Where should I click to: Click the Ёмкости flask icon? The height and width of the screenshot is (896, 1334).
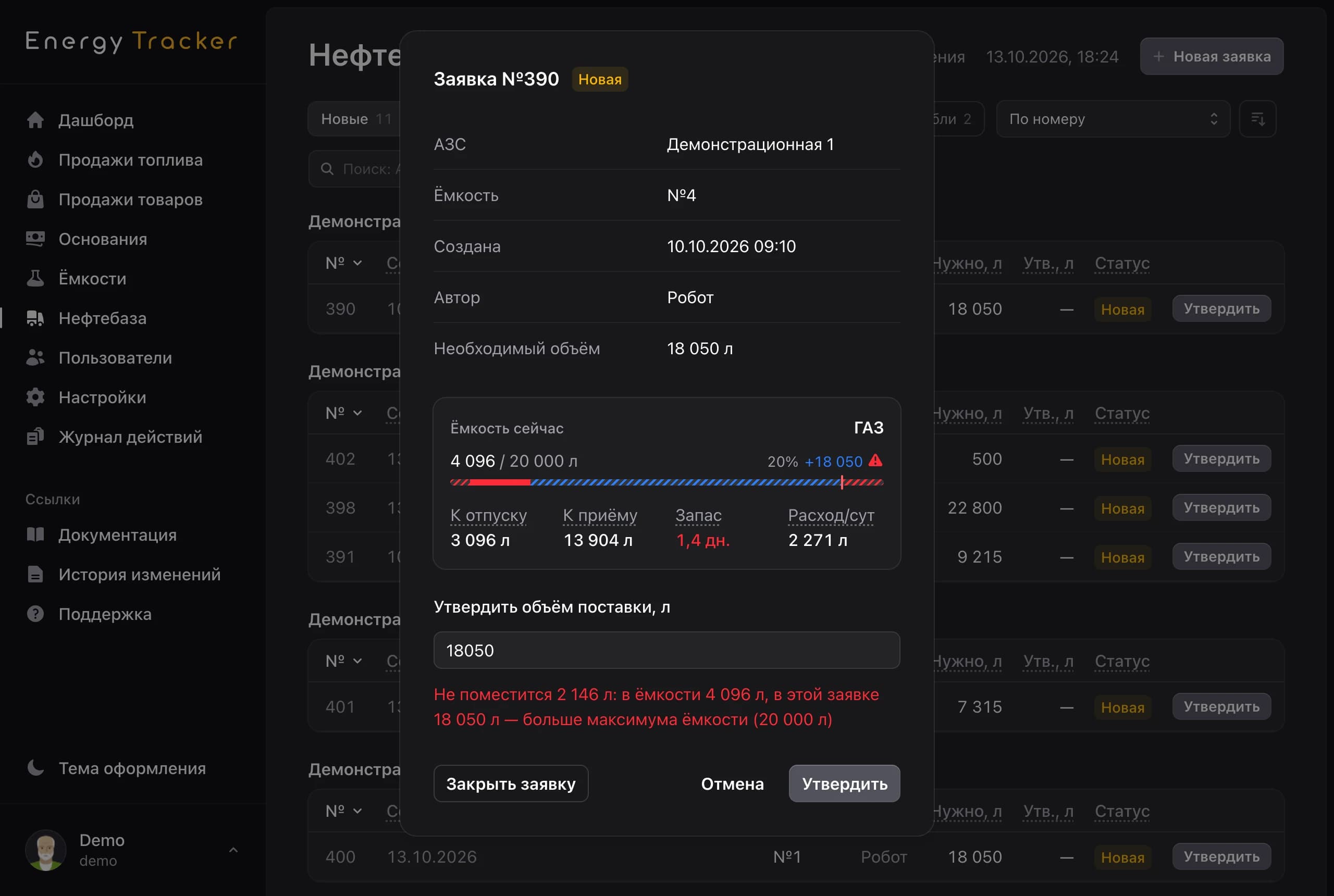(35, 278)
